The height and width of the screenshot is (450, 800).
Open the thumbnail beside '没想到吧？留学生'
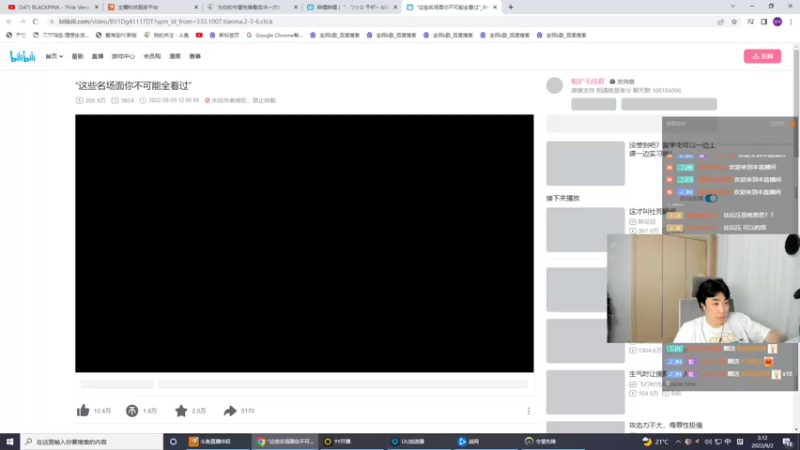(x=585, y=163)
